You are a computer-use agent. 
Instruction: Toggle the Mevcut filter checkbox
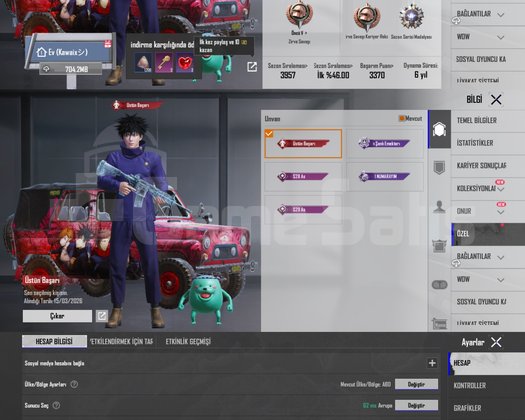(401, 118)
